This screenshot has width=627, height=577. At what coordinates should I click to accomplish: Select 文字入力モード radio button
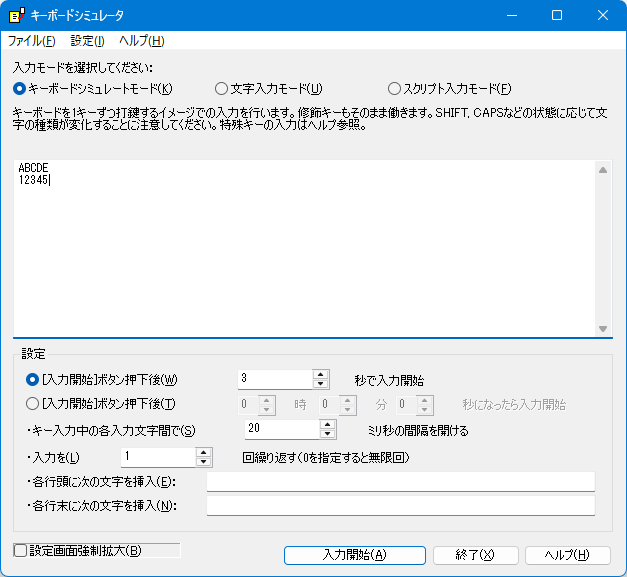click(x=222, y=89)
